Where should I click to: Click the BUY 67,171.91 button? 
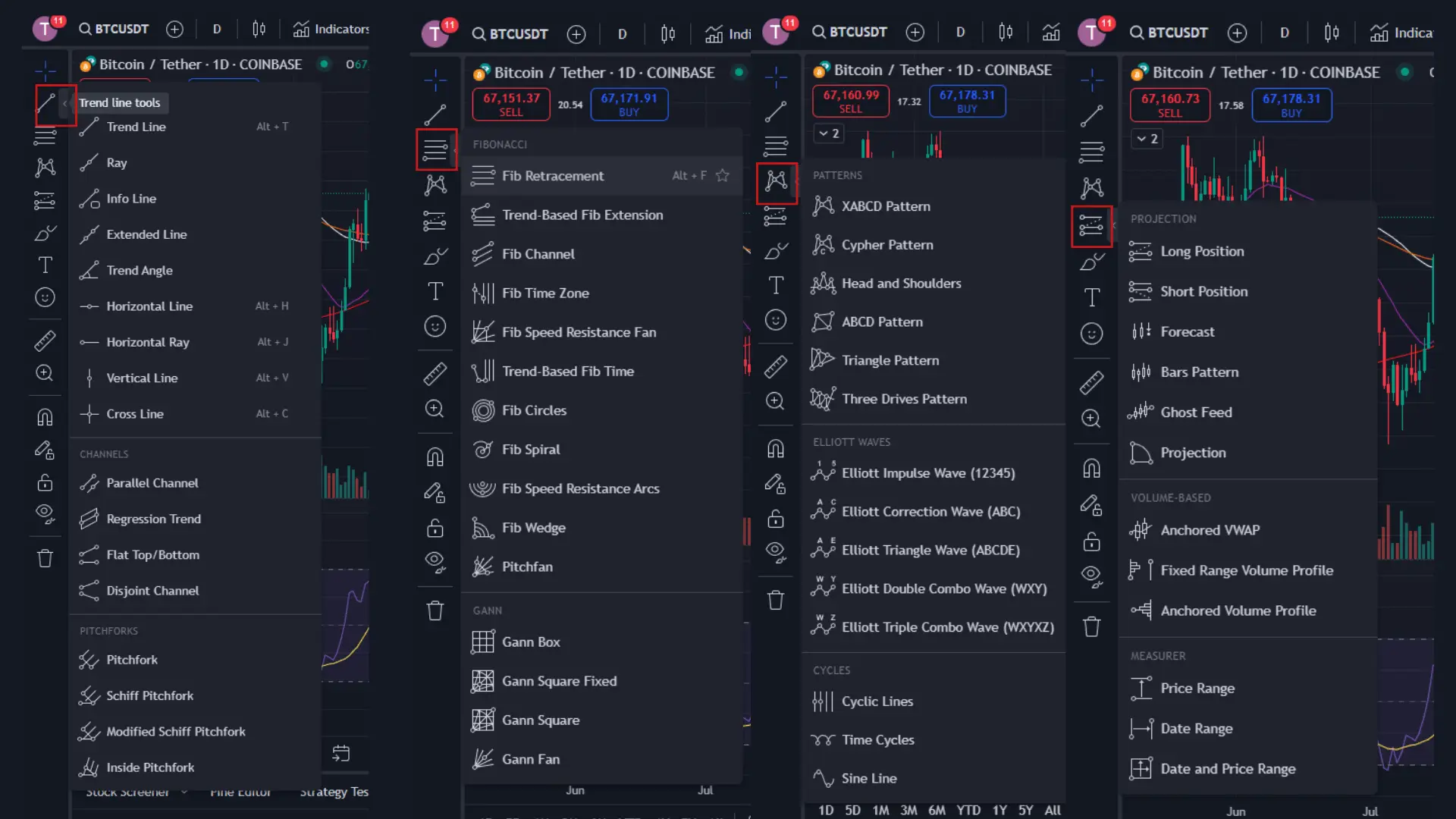[x=629, y=104]
